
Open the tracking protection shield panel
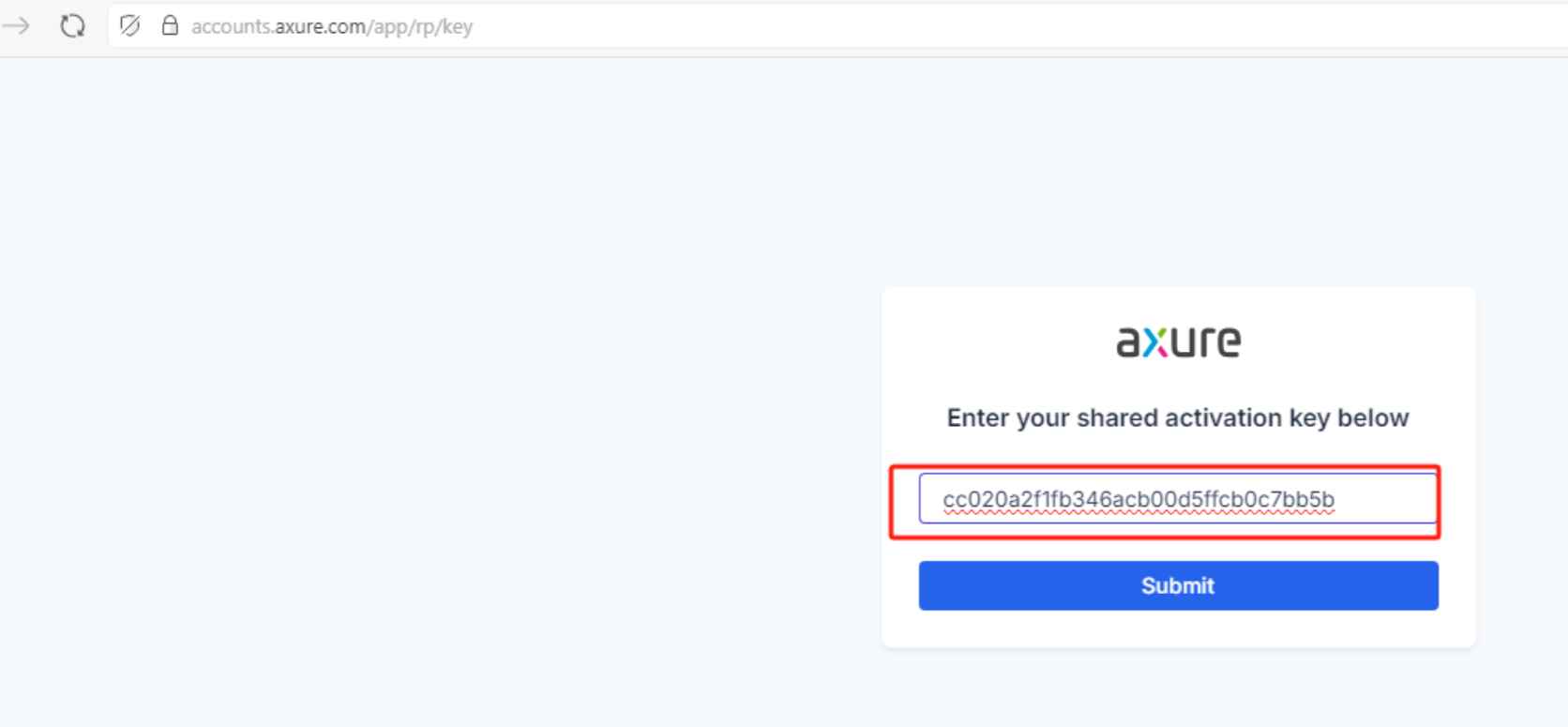pyautogui.click(x=130, y=26)
